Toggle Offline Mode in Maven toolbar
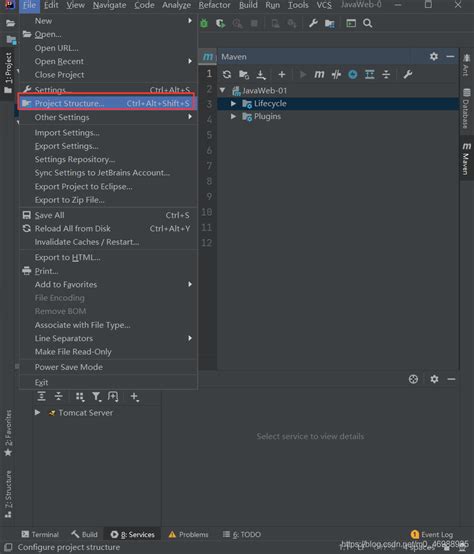474x554 pixels. pyautogui.click(x=336, y=74)
